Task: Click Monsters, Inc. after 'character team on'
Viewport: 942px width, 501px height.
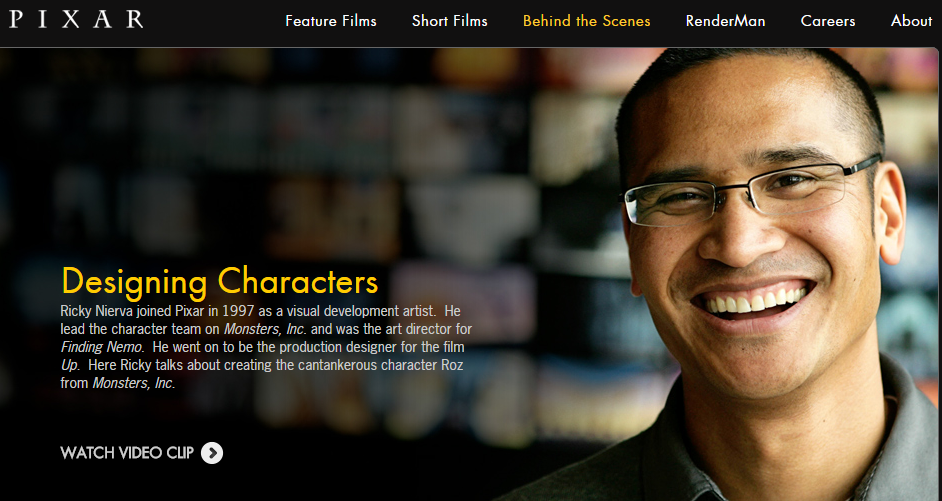Action: point(266,329)
